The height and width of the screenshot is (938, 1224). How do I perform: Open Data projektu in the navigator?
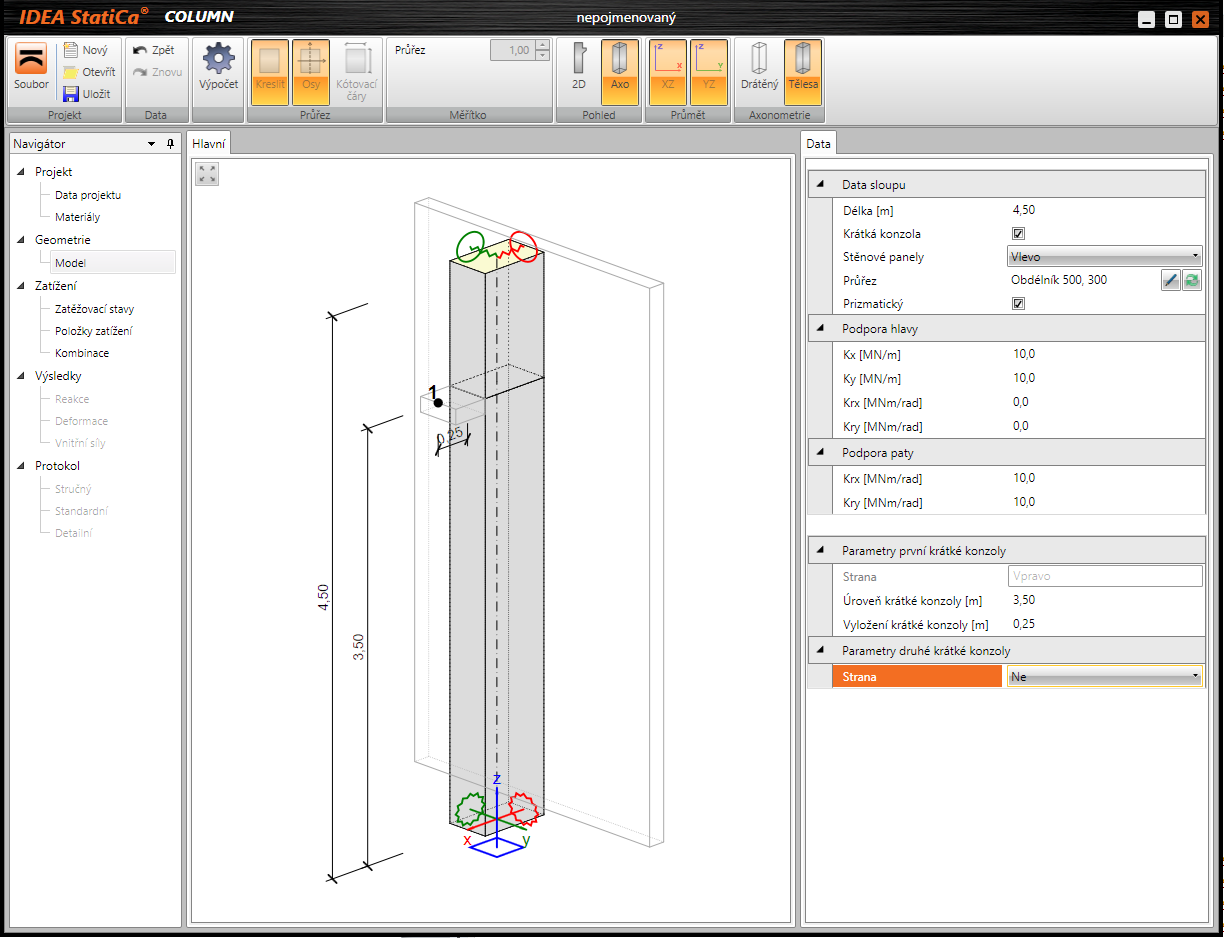point(88,195)
